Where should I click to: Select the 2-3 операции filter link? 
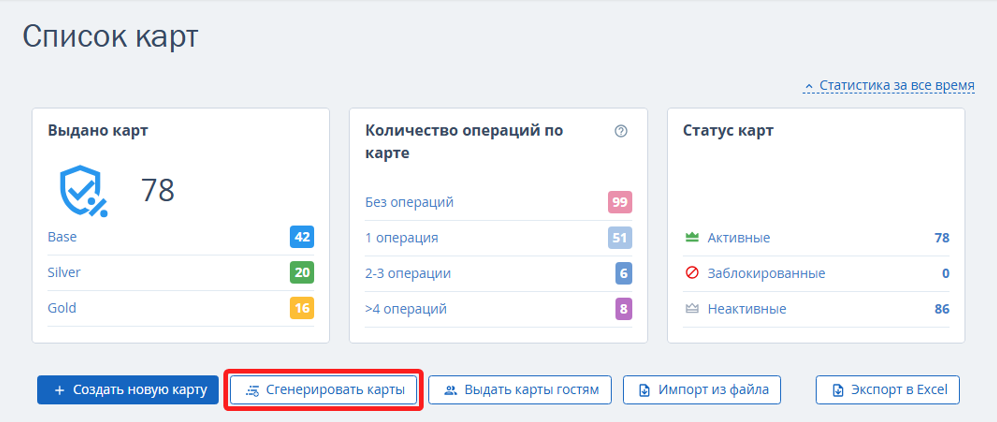[408, 274]
